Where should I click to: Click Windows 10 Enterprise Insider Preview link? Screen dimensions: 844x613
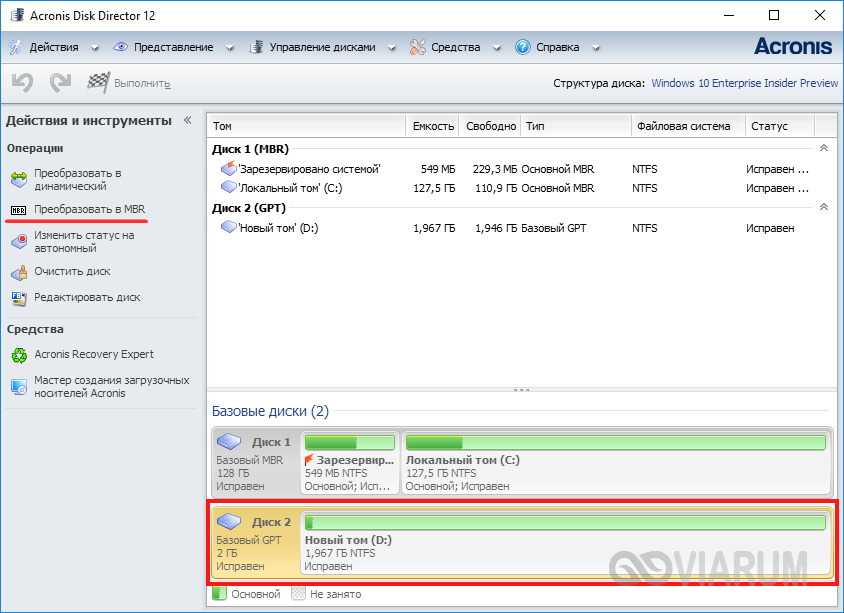click(744, 83)
